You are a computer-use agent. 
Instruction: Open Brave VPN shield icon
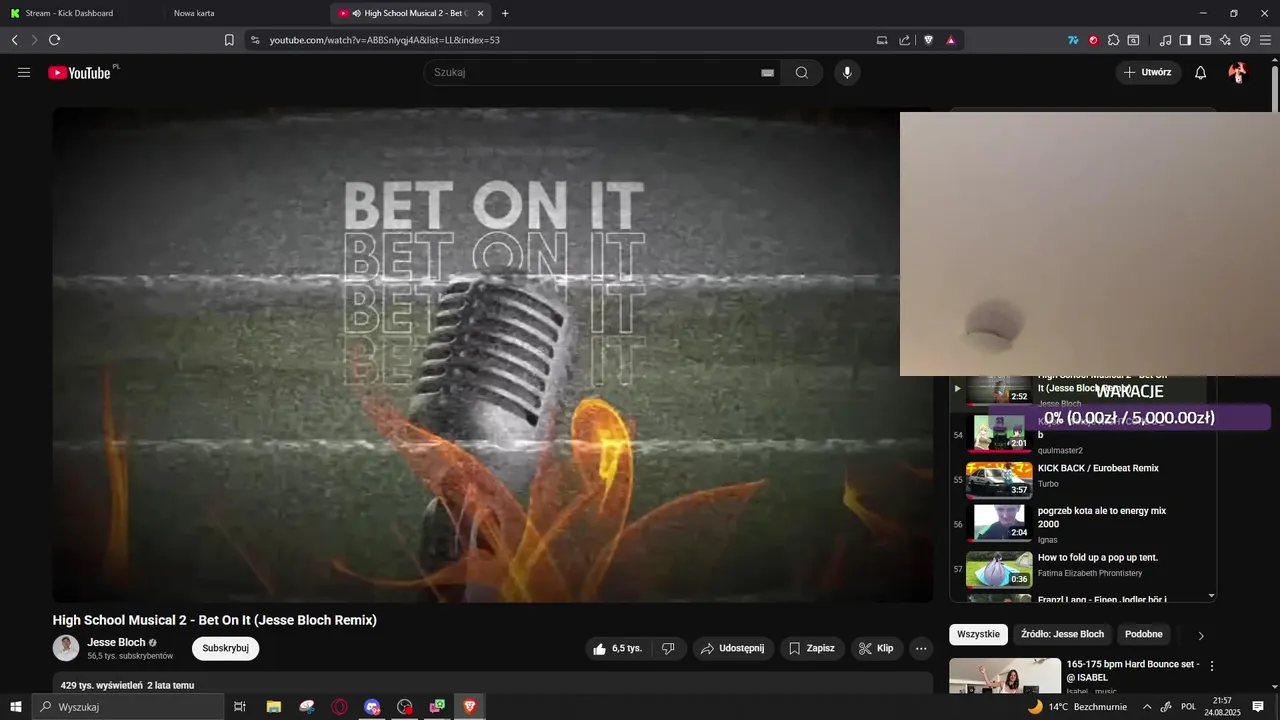coord(1245,40)
